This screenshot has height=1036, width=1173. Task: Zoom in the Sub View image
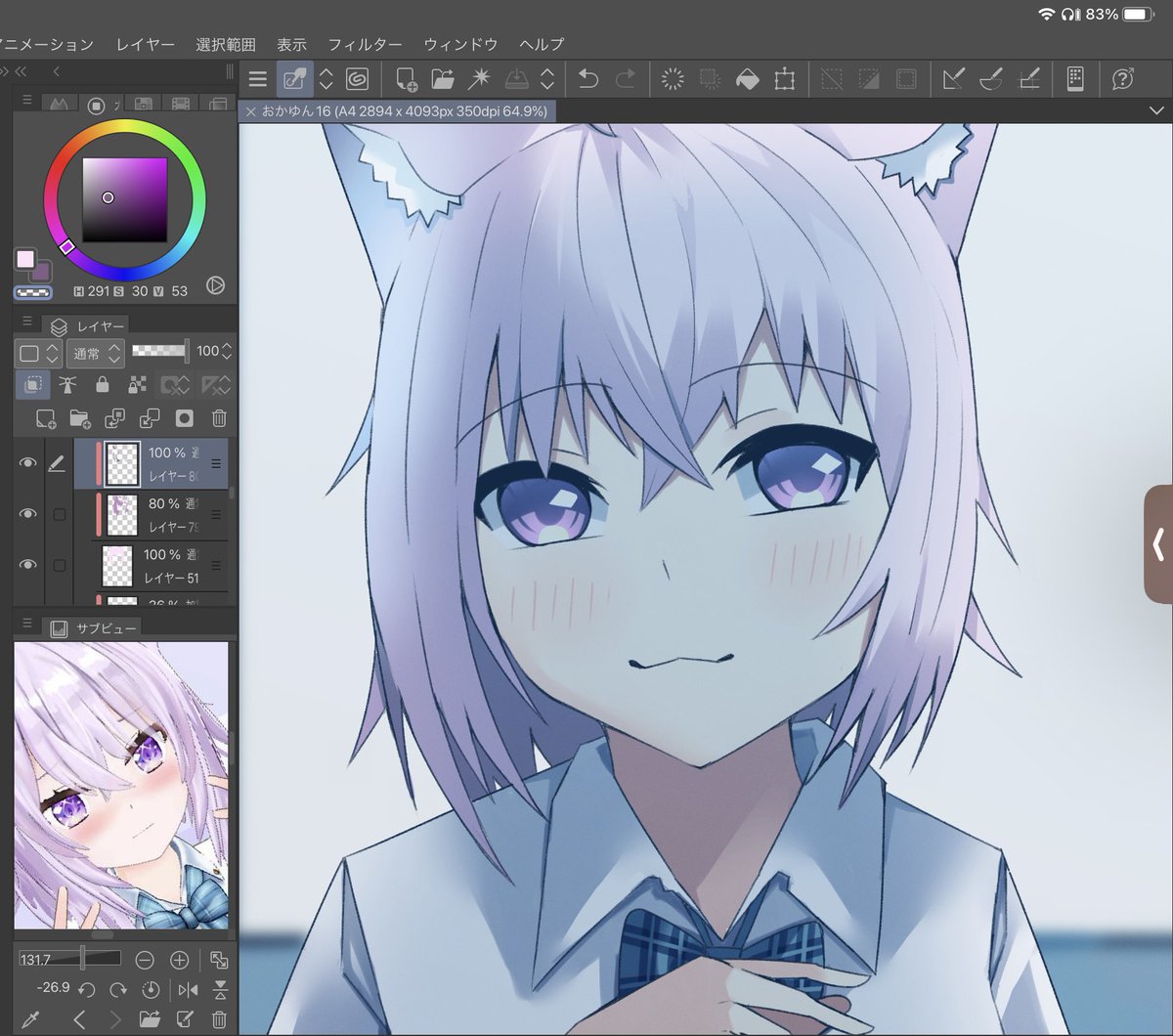(179, 960)
